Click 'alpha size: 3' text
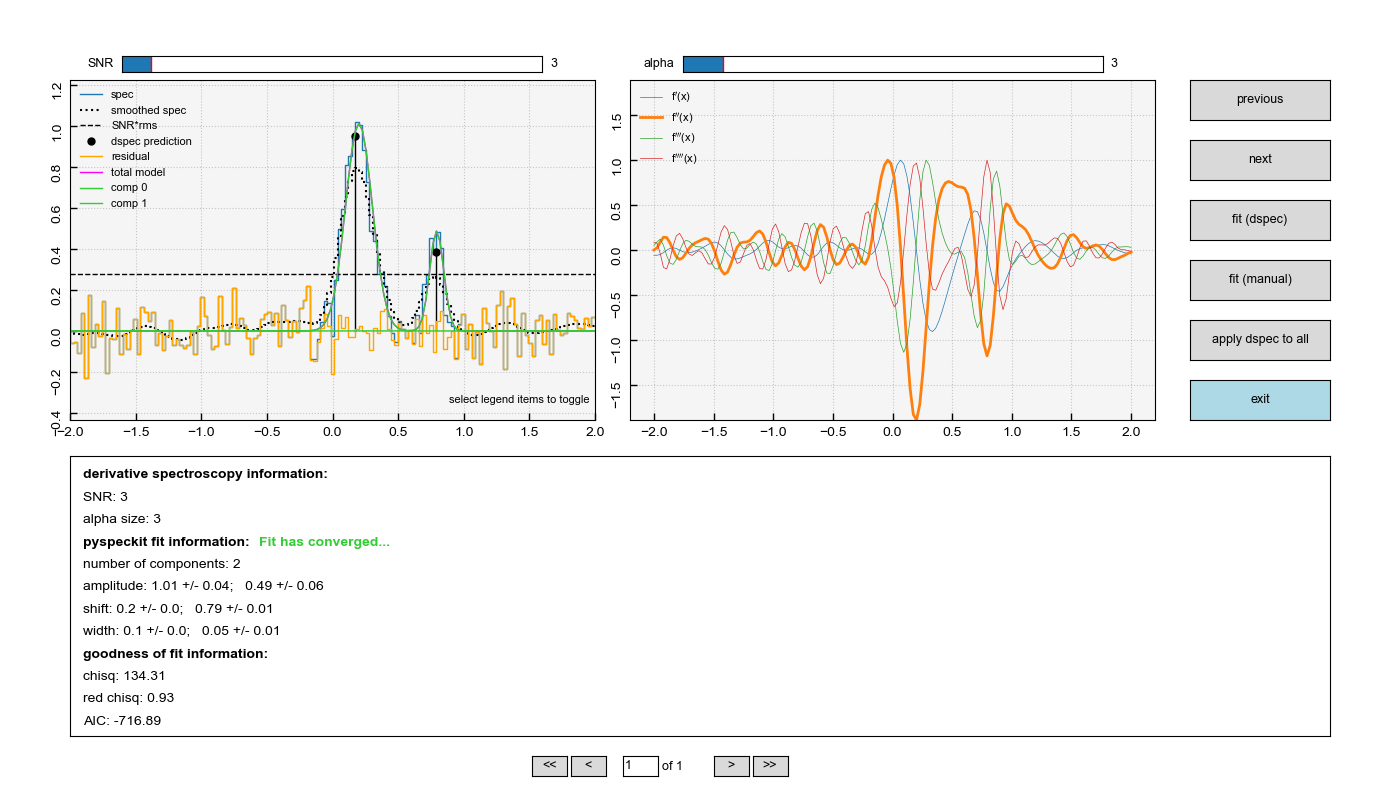 pyautogui.click(x=122, y=519)
